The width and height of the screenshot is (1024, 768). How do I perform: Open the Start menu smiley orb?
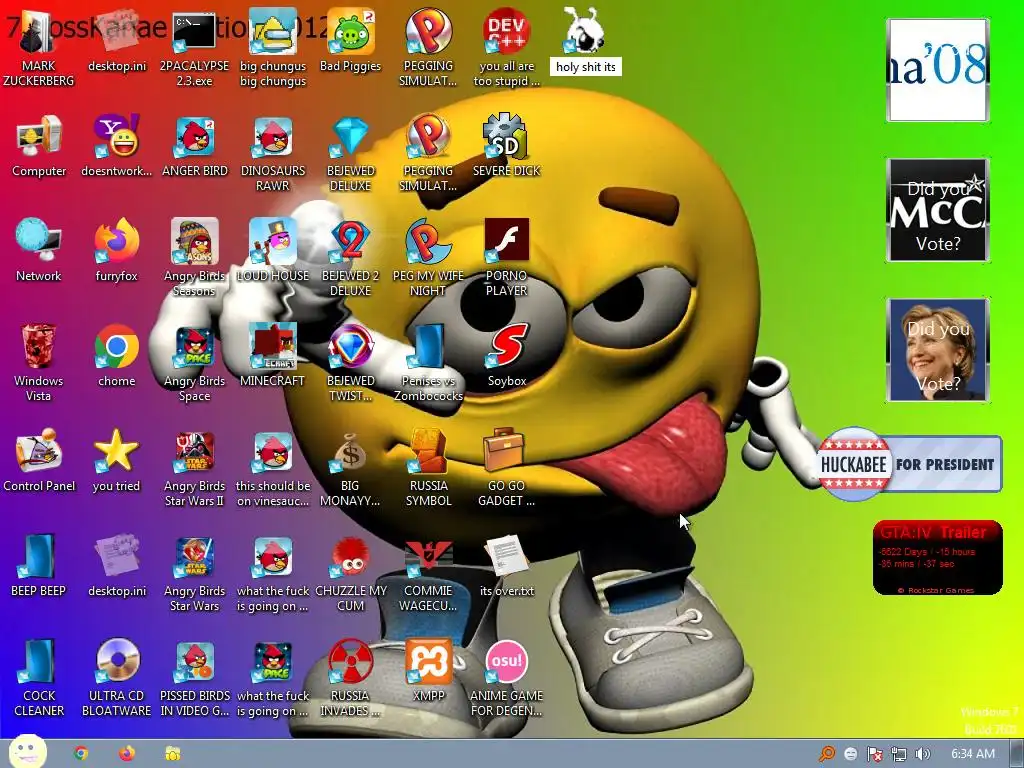(27, 752)
